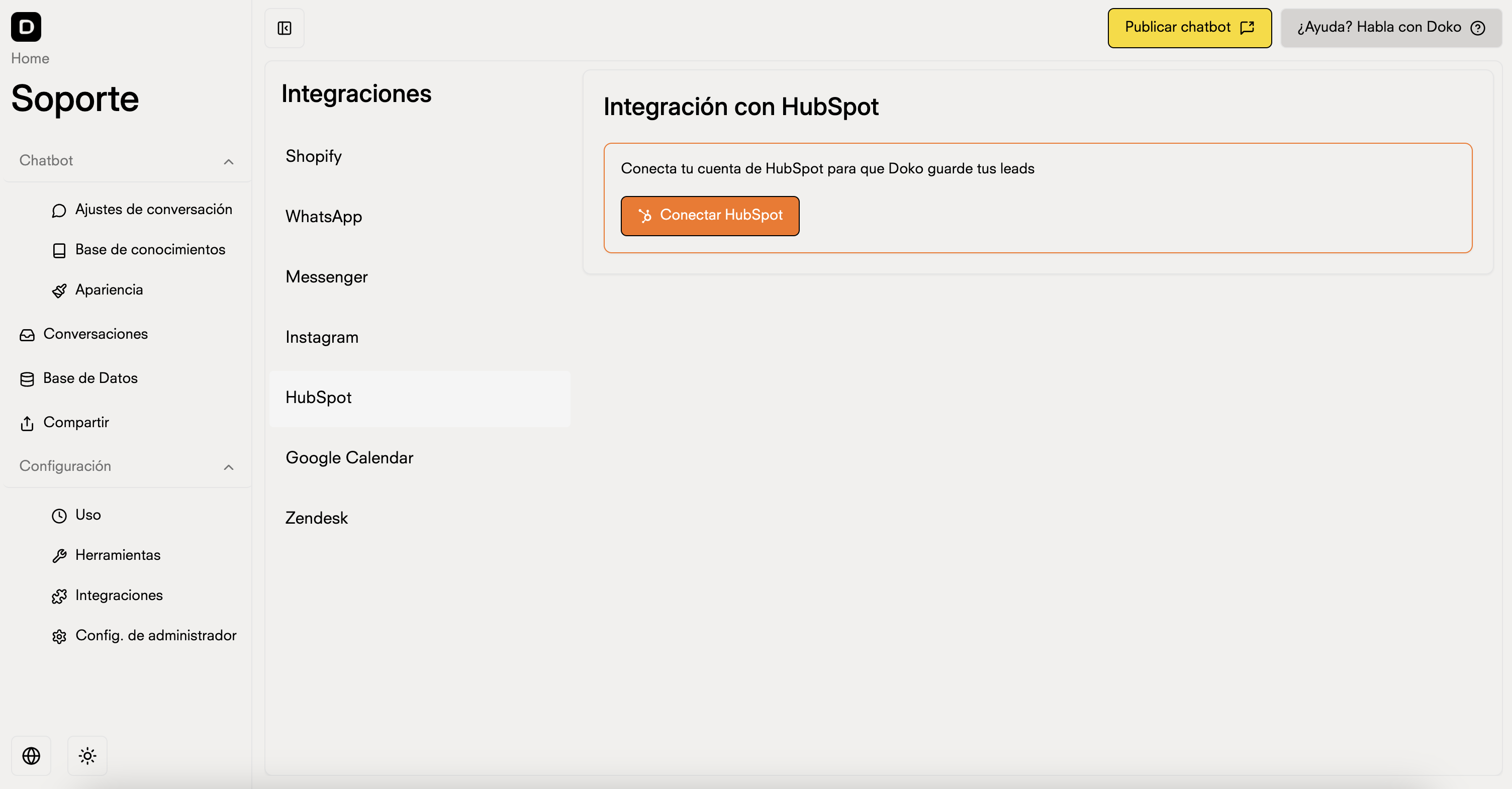The image size is (1512, 789).
Task: Click the database icon for Base de Datos
Action: point(27,378)
